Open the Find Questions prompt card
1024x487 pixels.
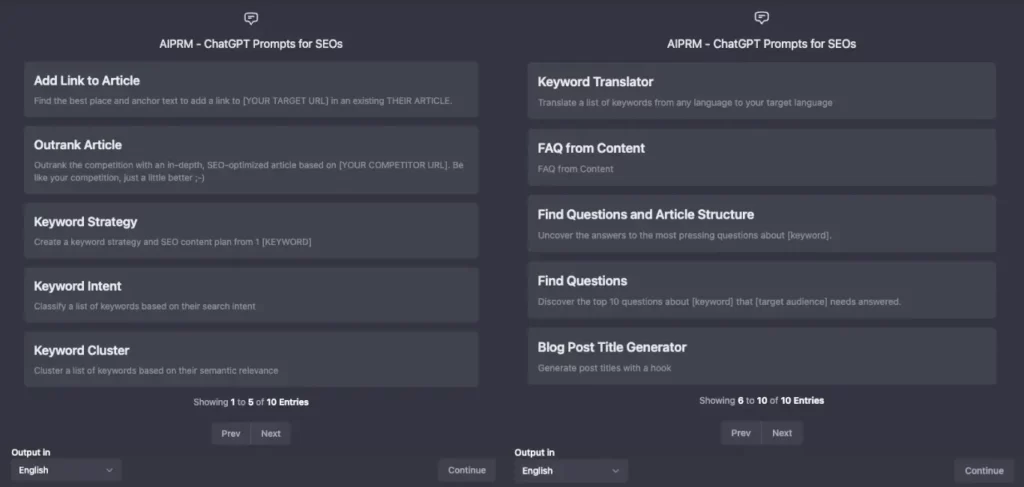pyautogui.click(x=761, y=290)
